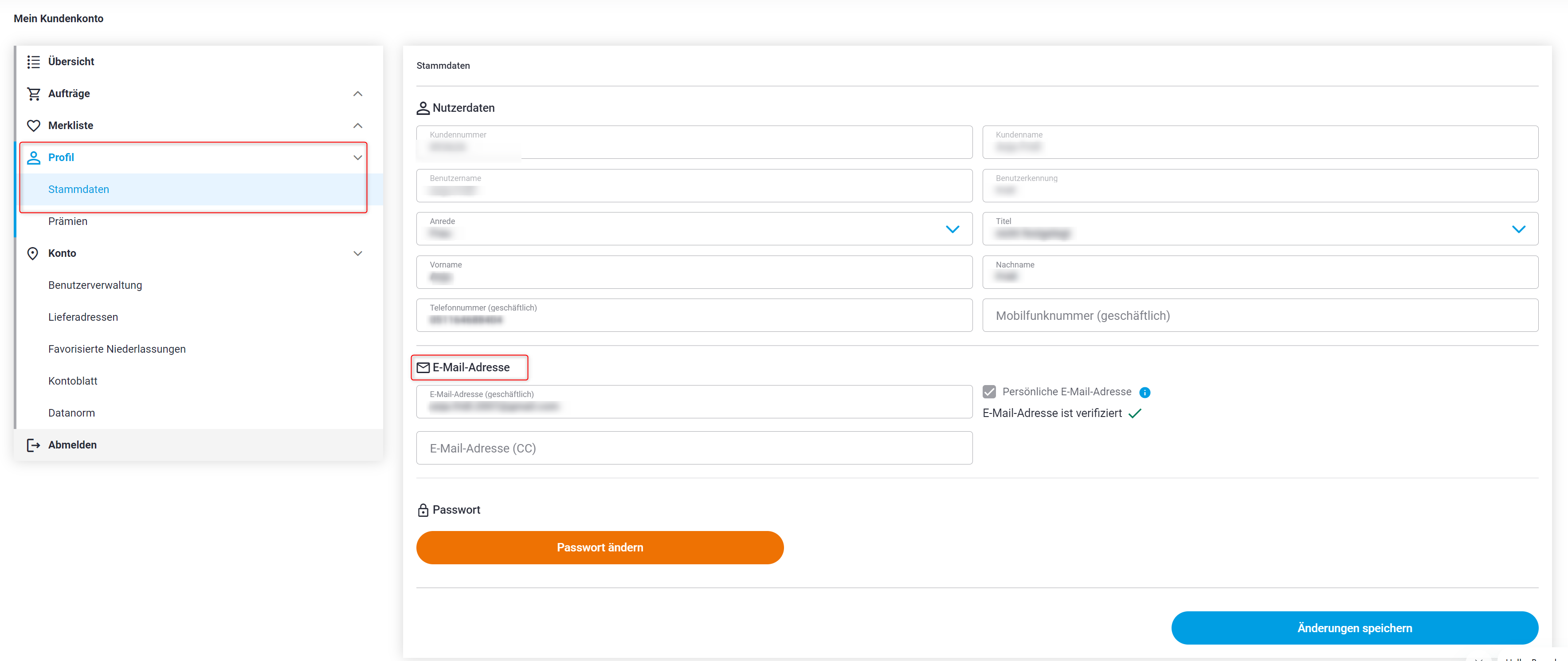Open the Anrede dropdown
1568x661 pixels.
[x=953, y=229]
